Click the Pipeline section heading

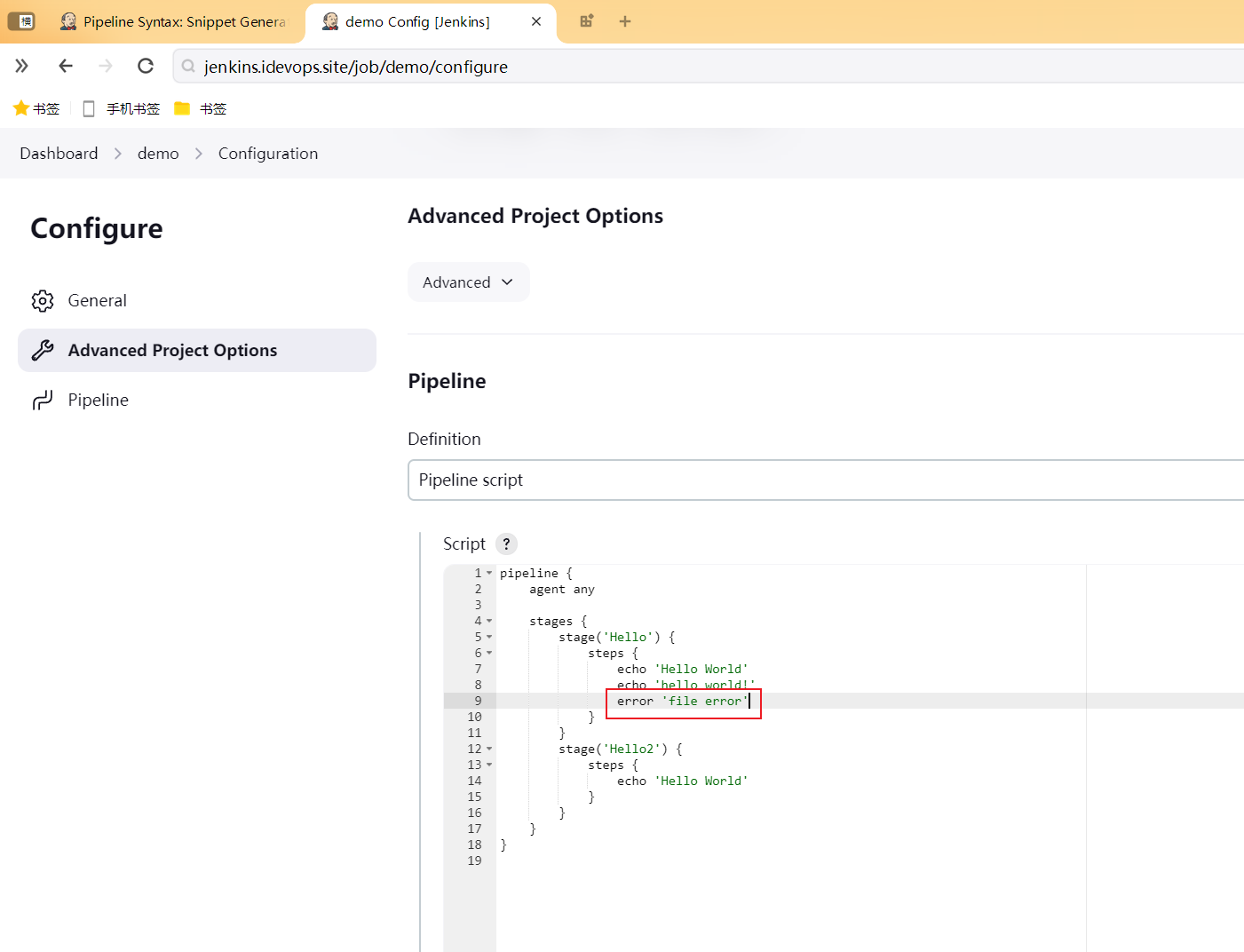click(x=447, y=381)
